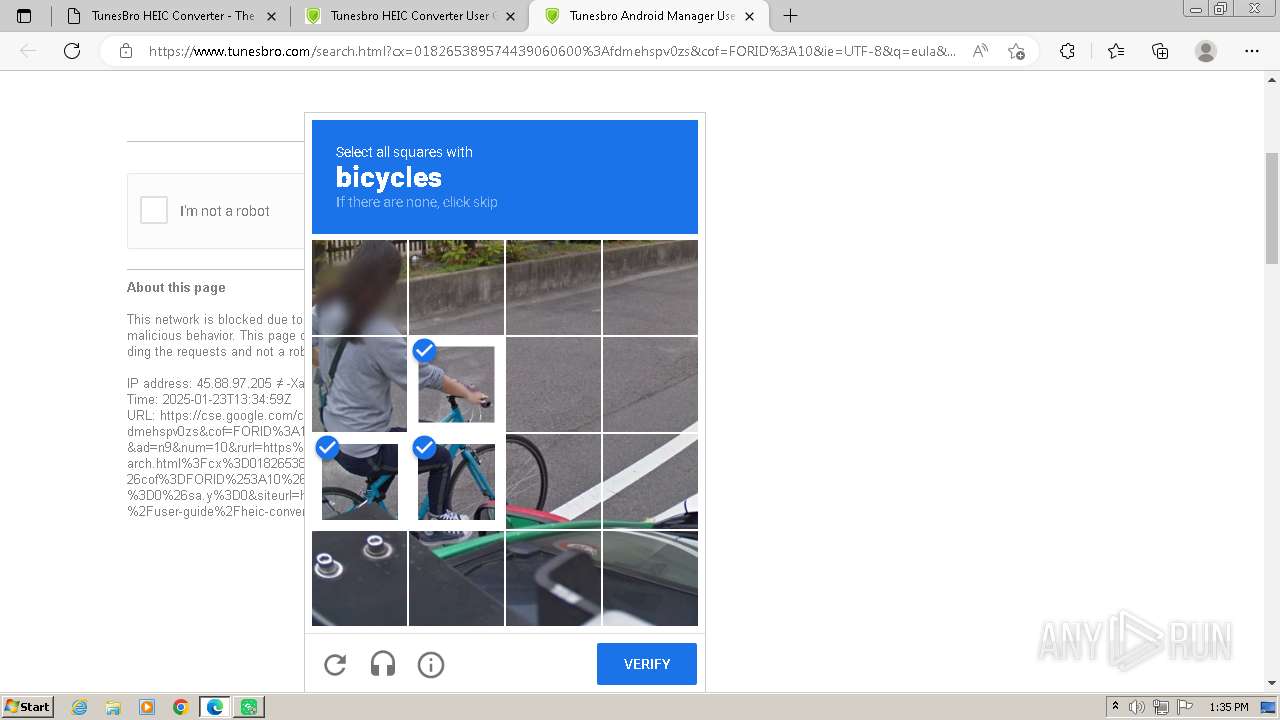Close the TunesBro HEIC Converter - The tab
The image size is (1280, 720).
271,16
